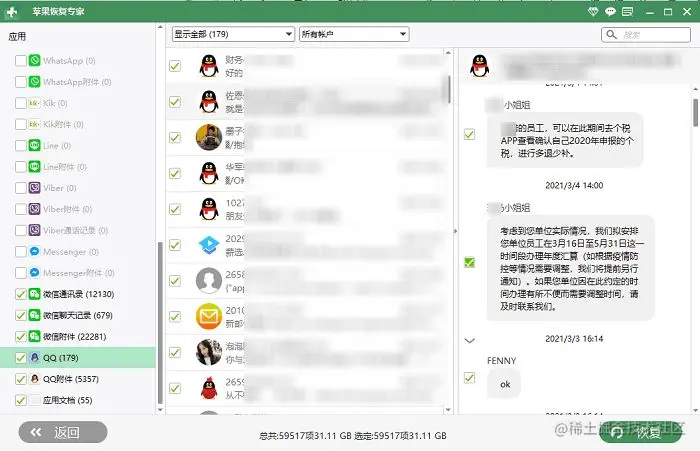Open the grey default avatar conversation 2658
This screenshot has height=451, width=700.
(208, 280)
